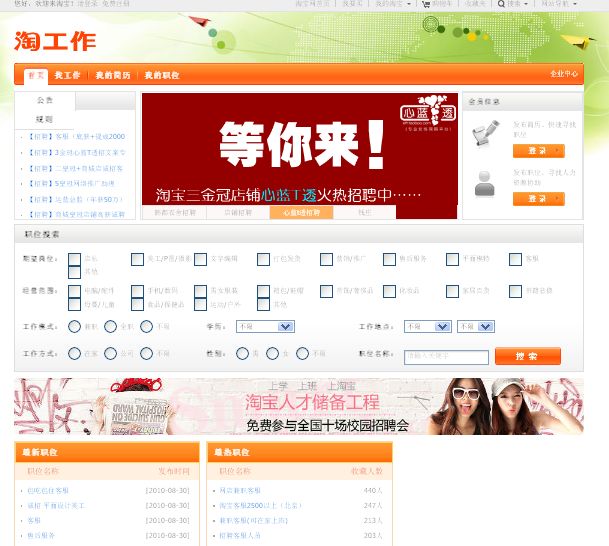Image resolution: width=609 pixels, height=546 pixels.
Task: Check the 平面模特 position checkbox
Action: point(452,259)
